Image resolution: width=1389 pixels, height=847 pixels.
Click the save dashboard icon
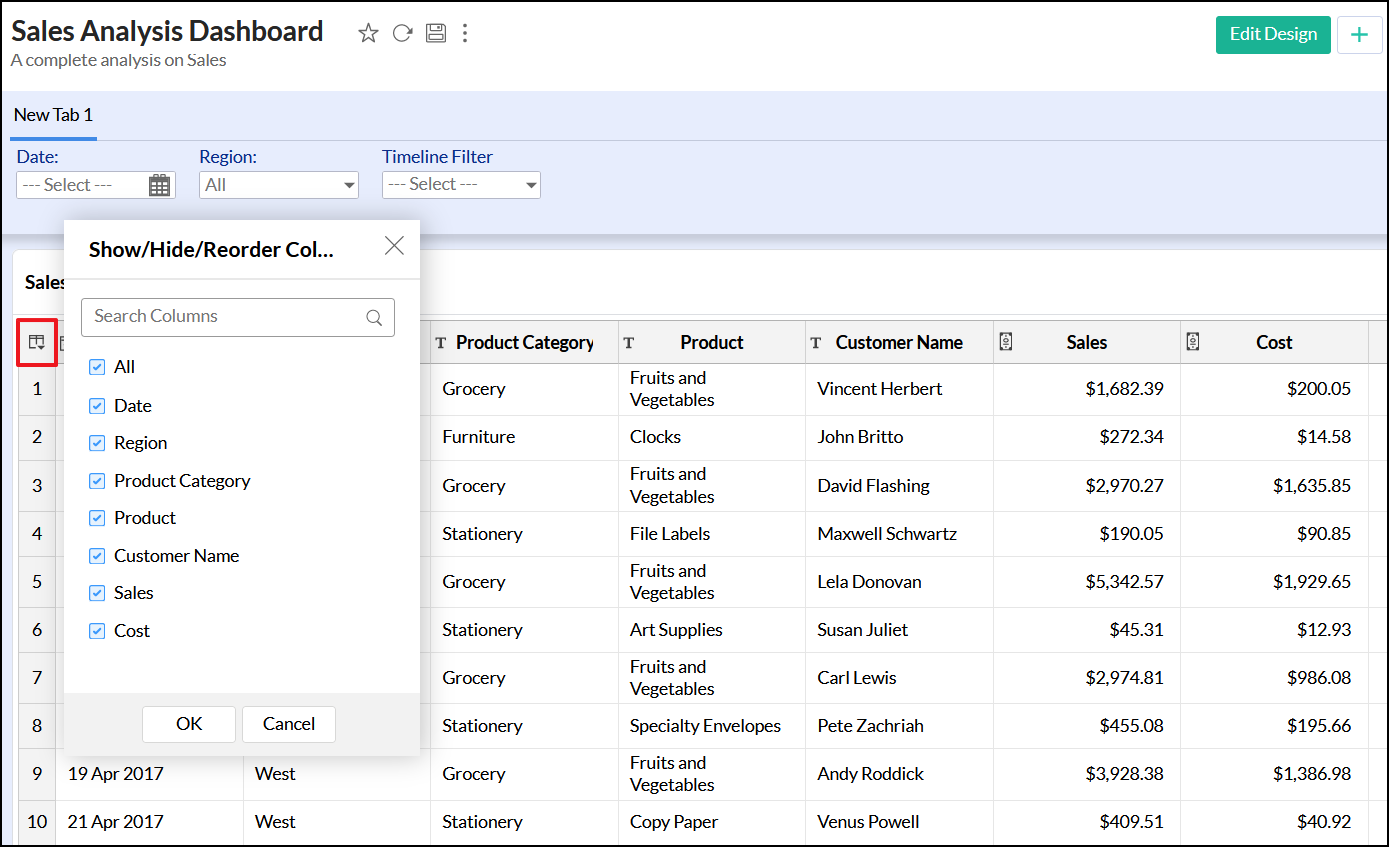(435, 34)
